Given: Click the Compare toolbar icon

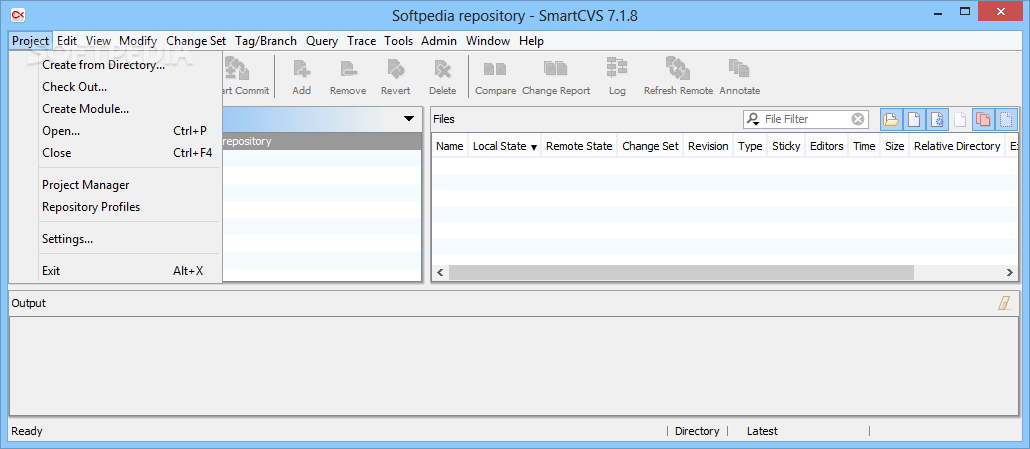Looking at the screenshot, I should 495,68.
